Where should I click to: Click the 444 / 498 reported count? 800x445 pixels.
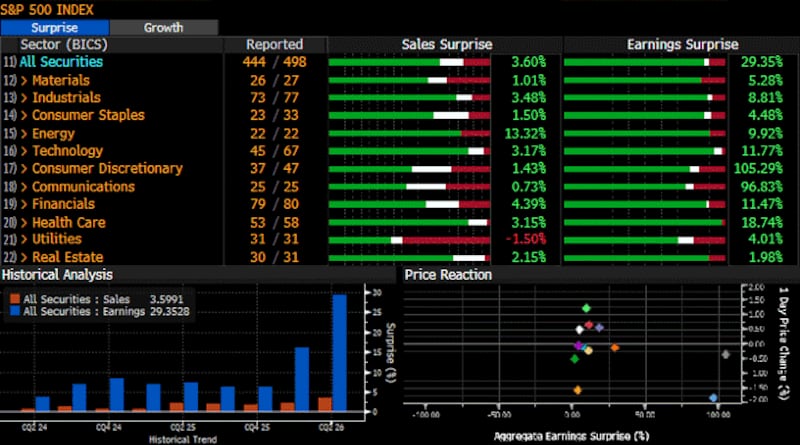pos(274,62)
